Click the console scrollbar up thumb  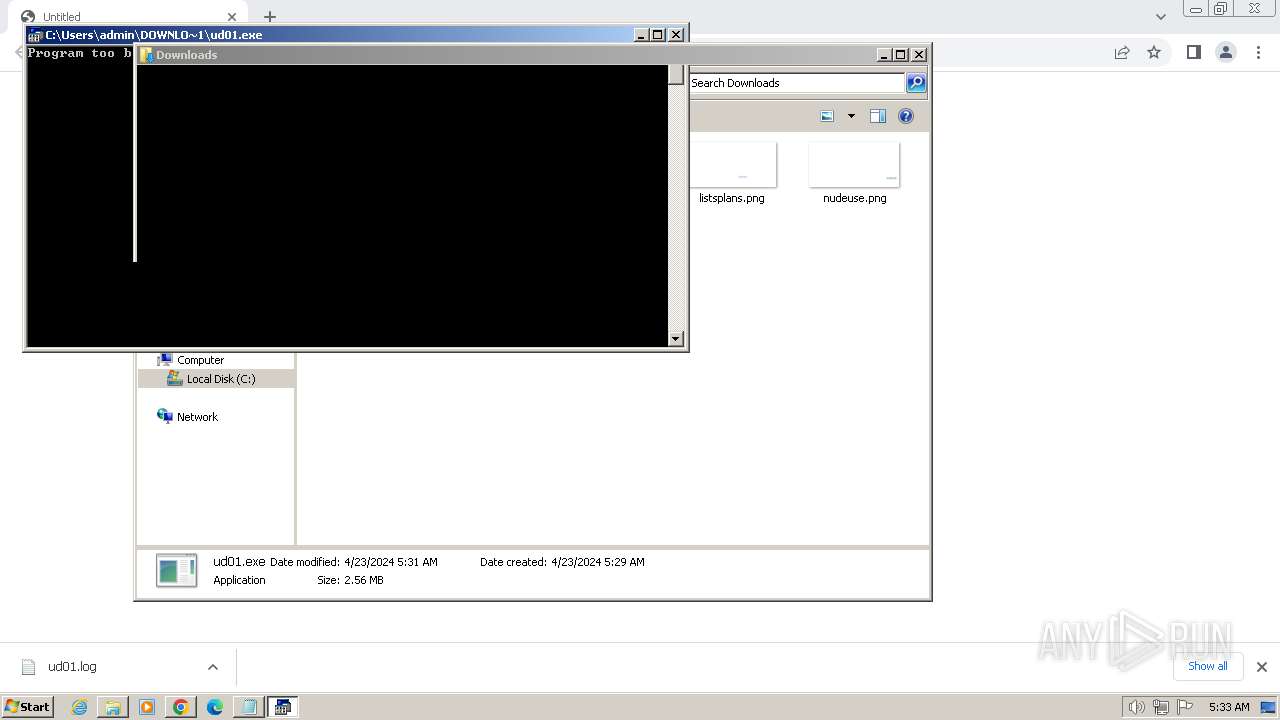point(676,75)
